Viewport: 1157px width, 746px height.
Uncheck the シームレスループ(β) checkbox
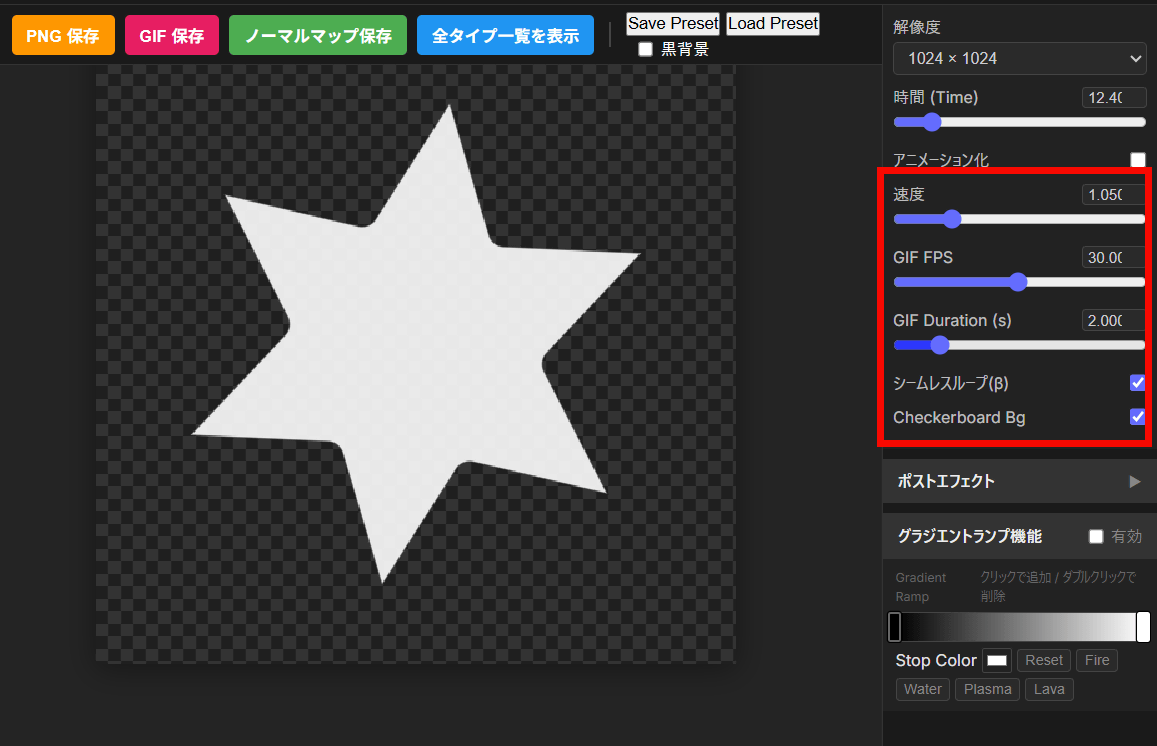(x=1138, y=382)
